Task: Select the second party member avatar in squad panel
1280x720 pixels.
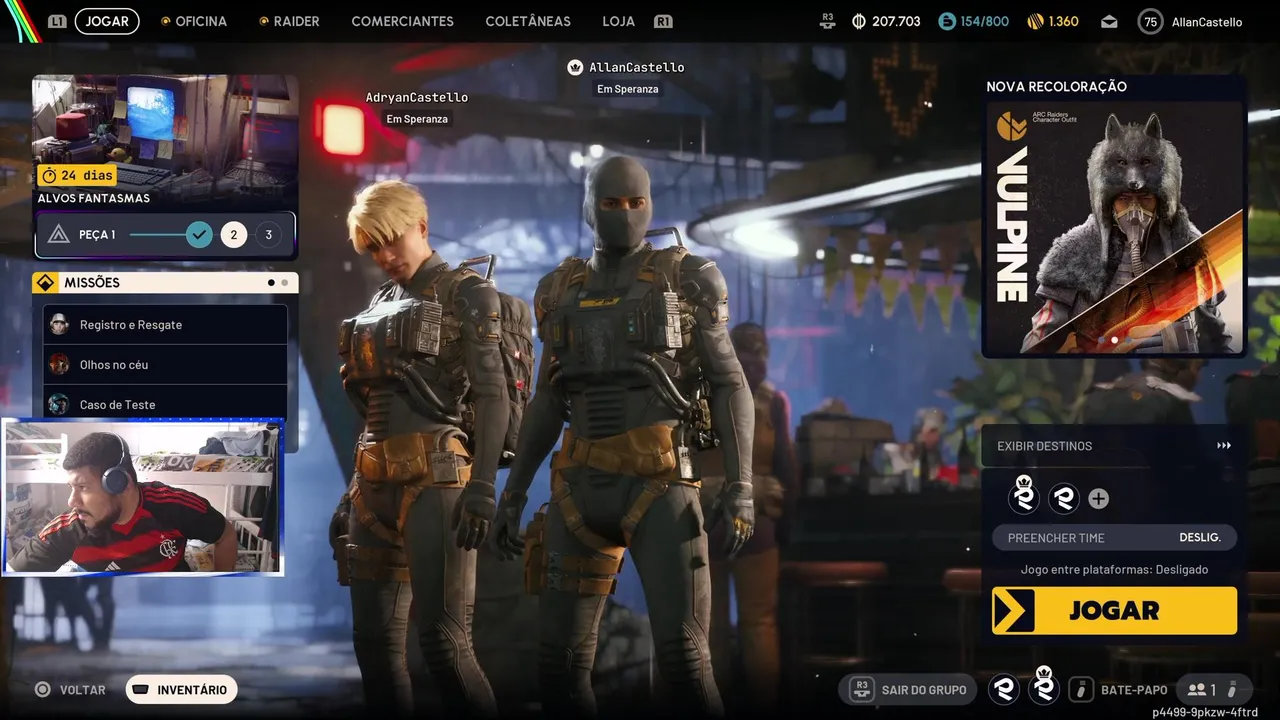Action: click(x=1063, y=498)
